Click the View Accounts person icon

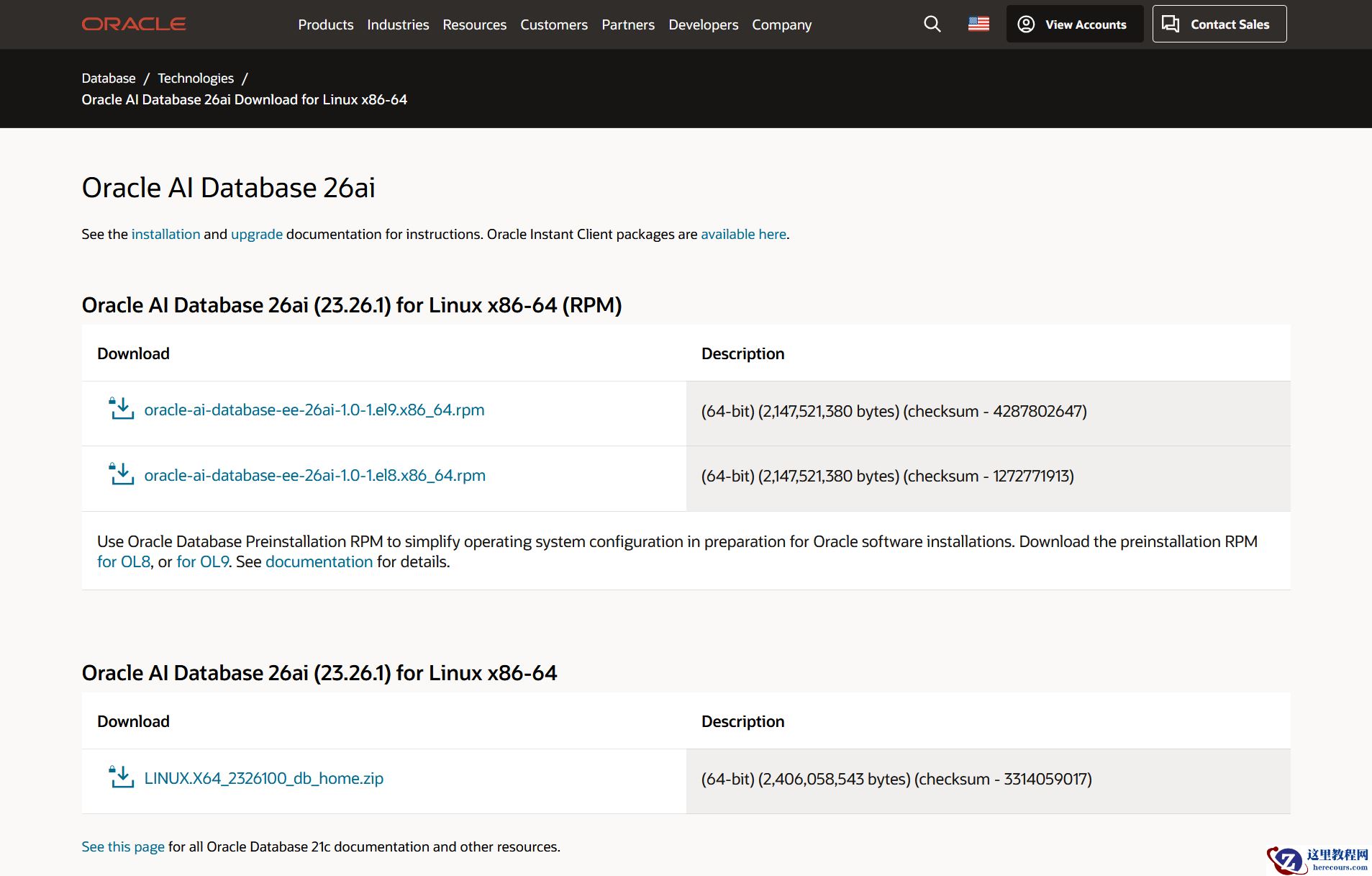1025,24
